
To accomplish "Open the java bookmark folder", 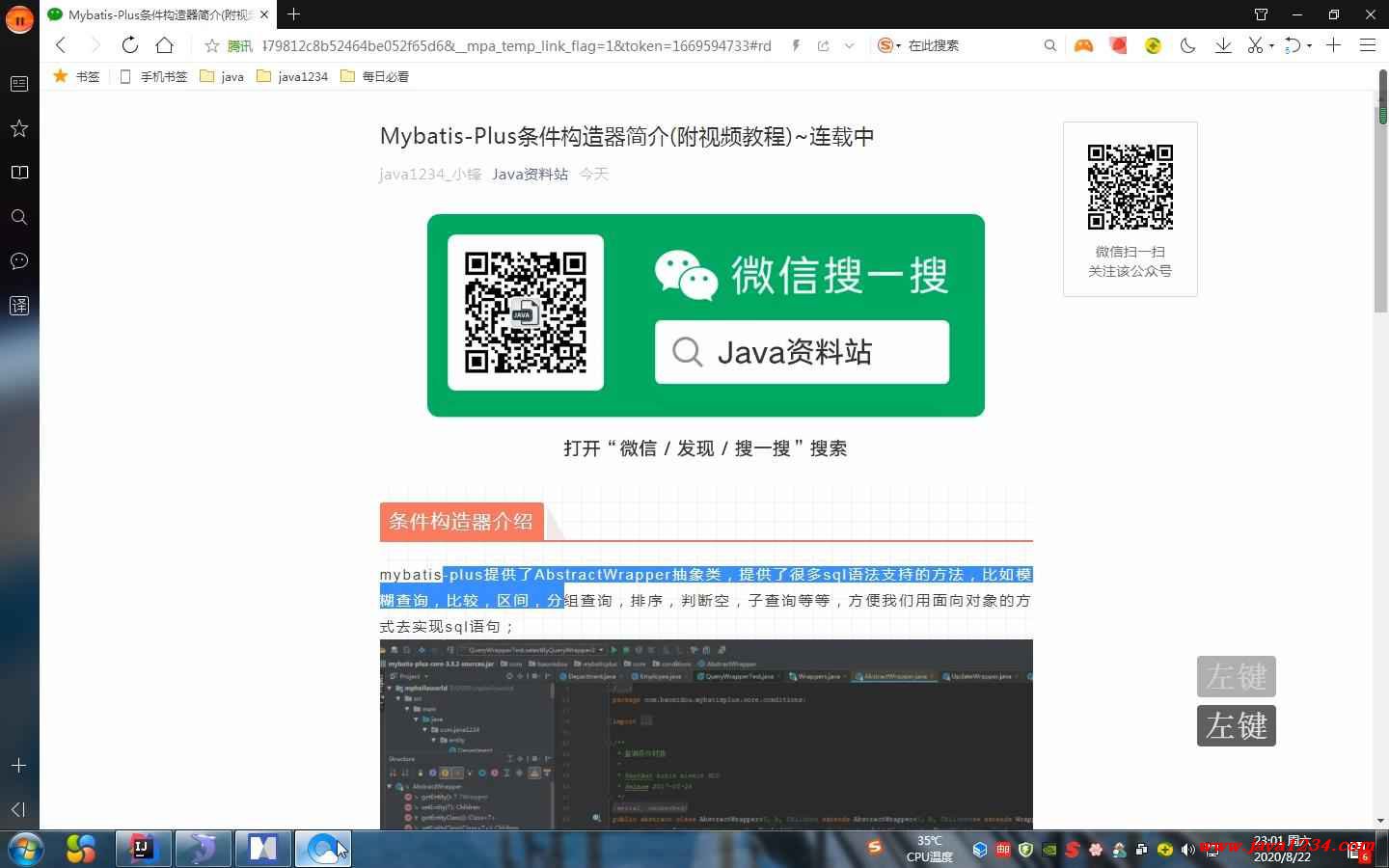I will pyautogui.click(x=222, y=76).
